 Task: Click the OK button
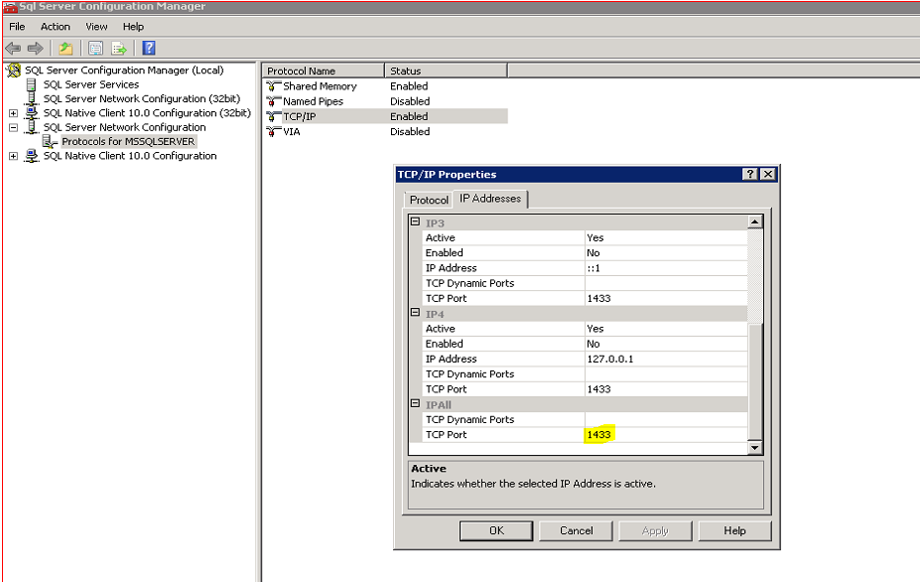tap(496, 530)
